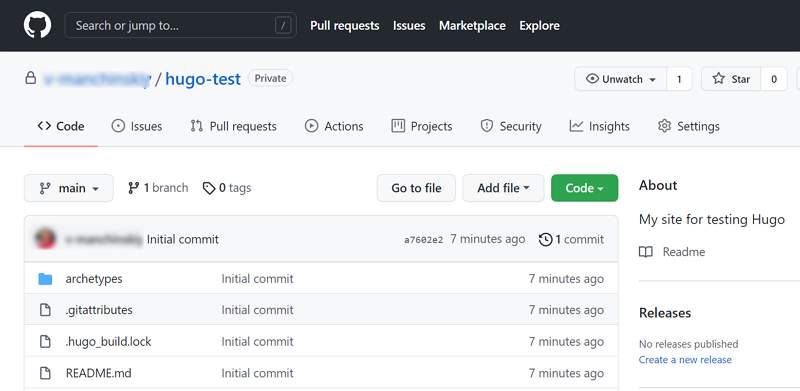View the 1 branch list
This screenshot has width=800, height=391.
point(158,188)
